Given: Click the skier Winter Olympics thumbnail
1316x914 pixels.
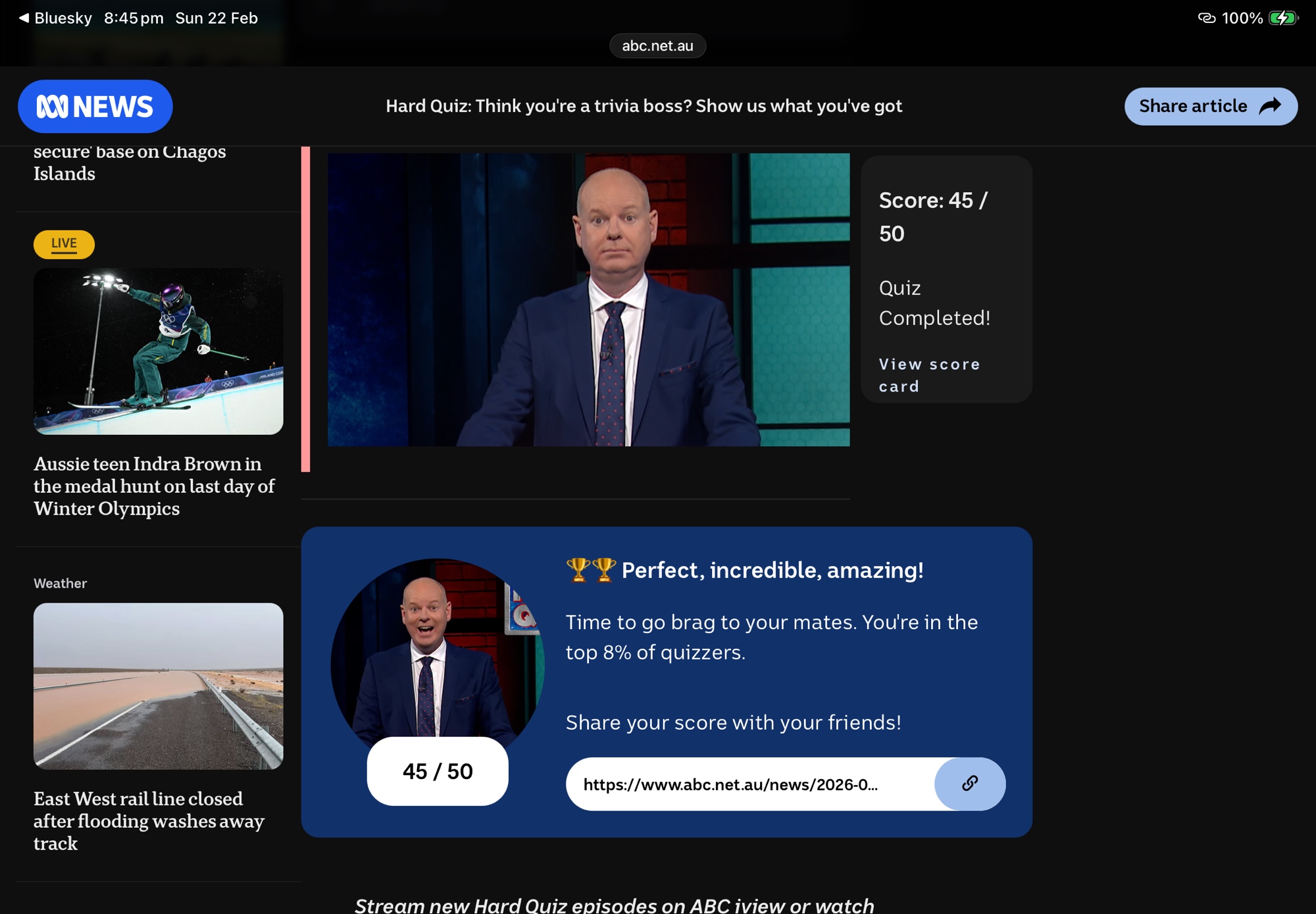Looking at the screenshot, I should tap(159, 351).
